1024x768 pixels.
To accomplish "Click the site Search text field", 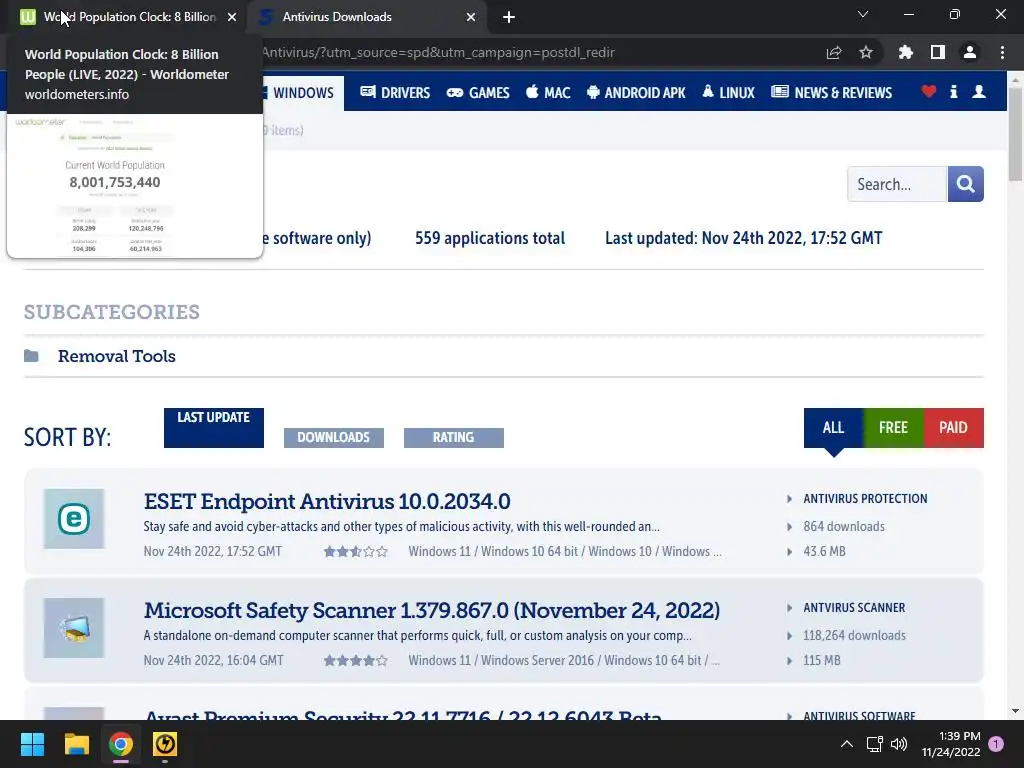I will [897, 184].
